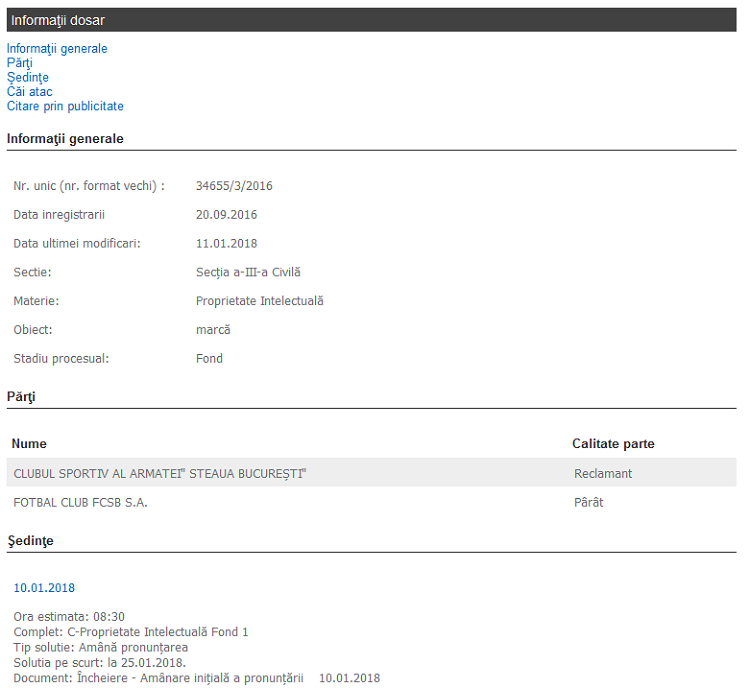
Task: Click the Şedinţe section heading
Action: pos(30,541)
